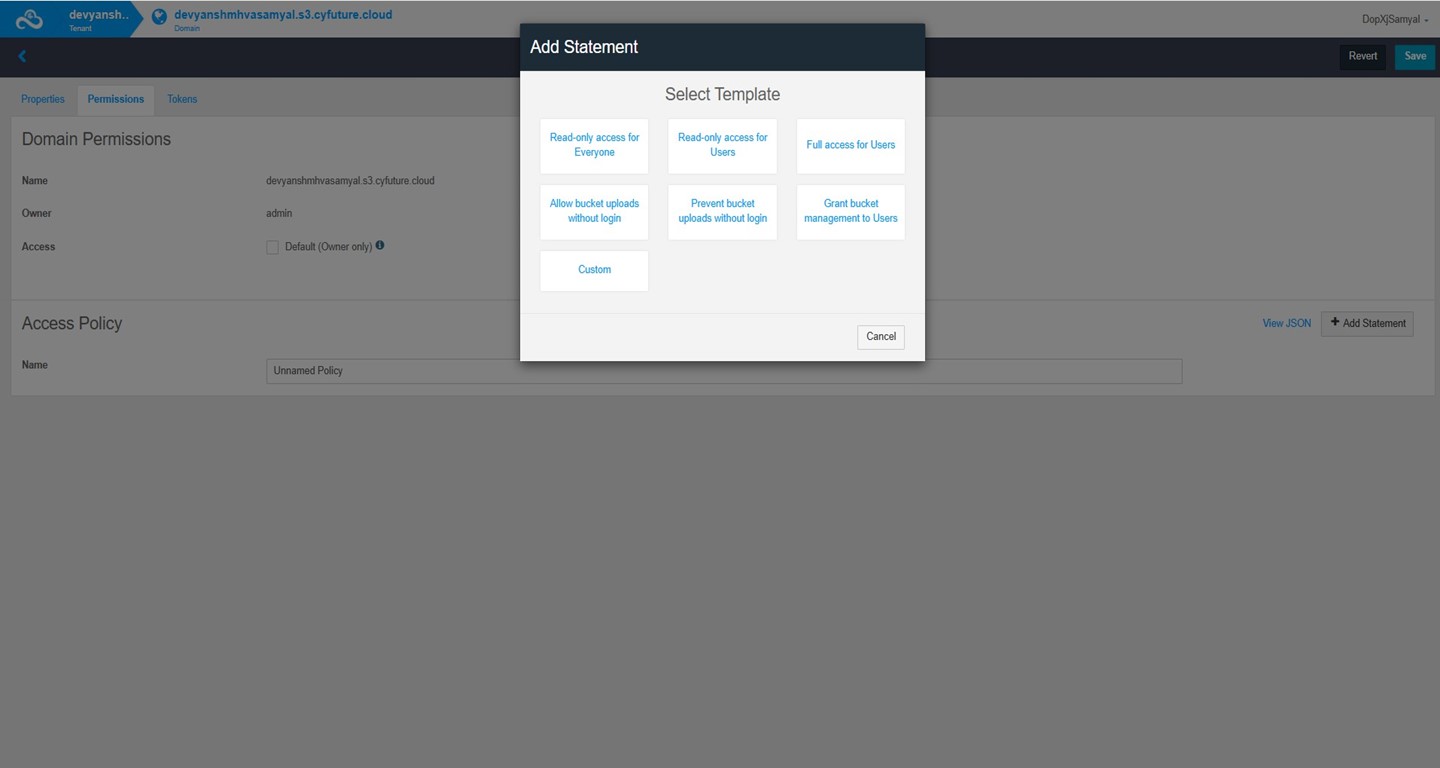This screenshot has width=1440, height=768.
Task: Save the domain permission changes
Action: click(x=1414, y=56)
